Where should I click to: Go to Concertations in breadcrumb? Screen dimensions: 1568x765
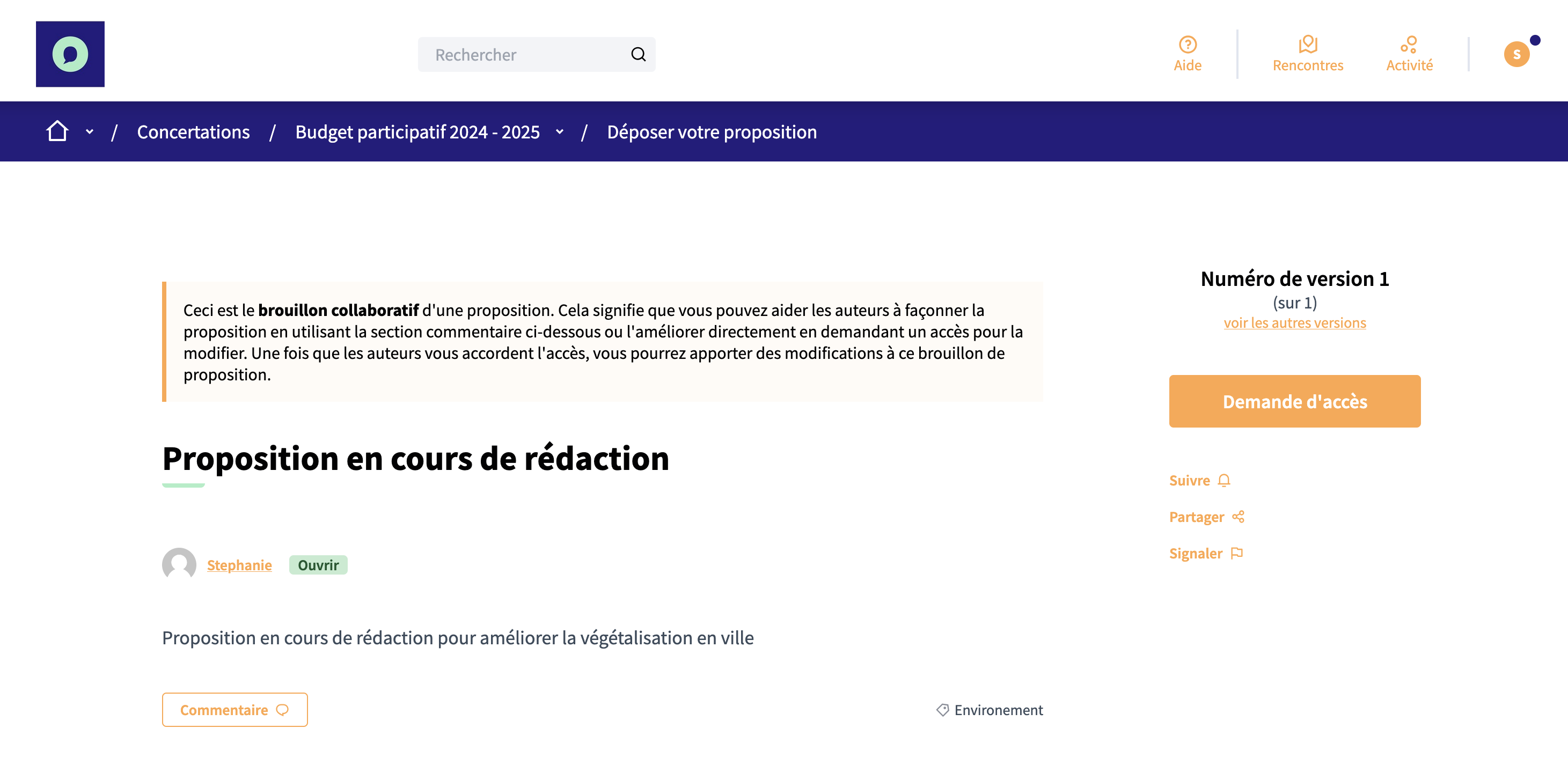193,131
